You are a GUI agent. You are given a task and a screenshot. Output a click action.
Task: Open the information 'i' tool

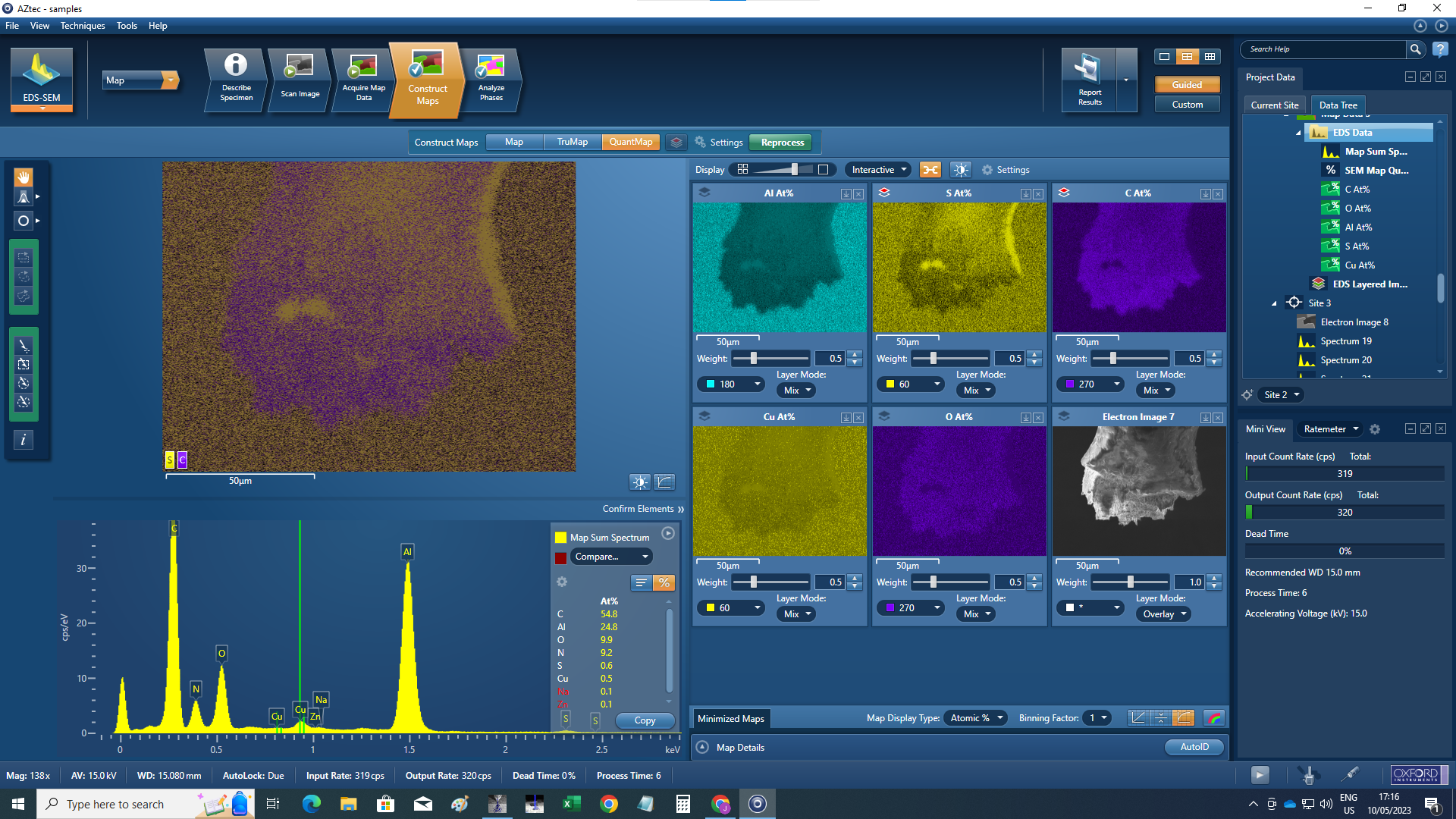click(x=24, y=440)
